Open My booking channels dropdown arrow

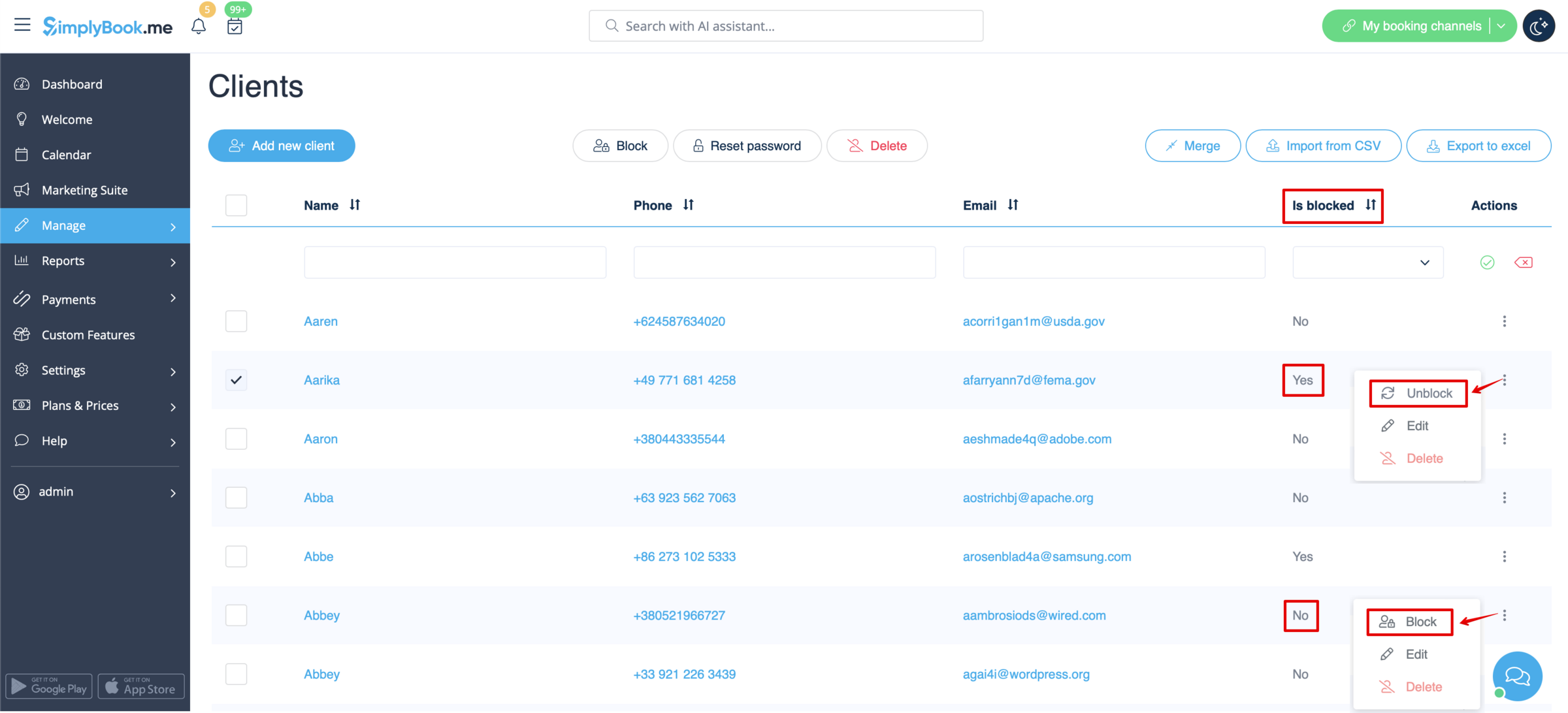(x=1501, y=26)
